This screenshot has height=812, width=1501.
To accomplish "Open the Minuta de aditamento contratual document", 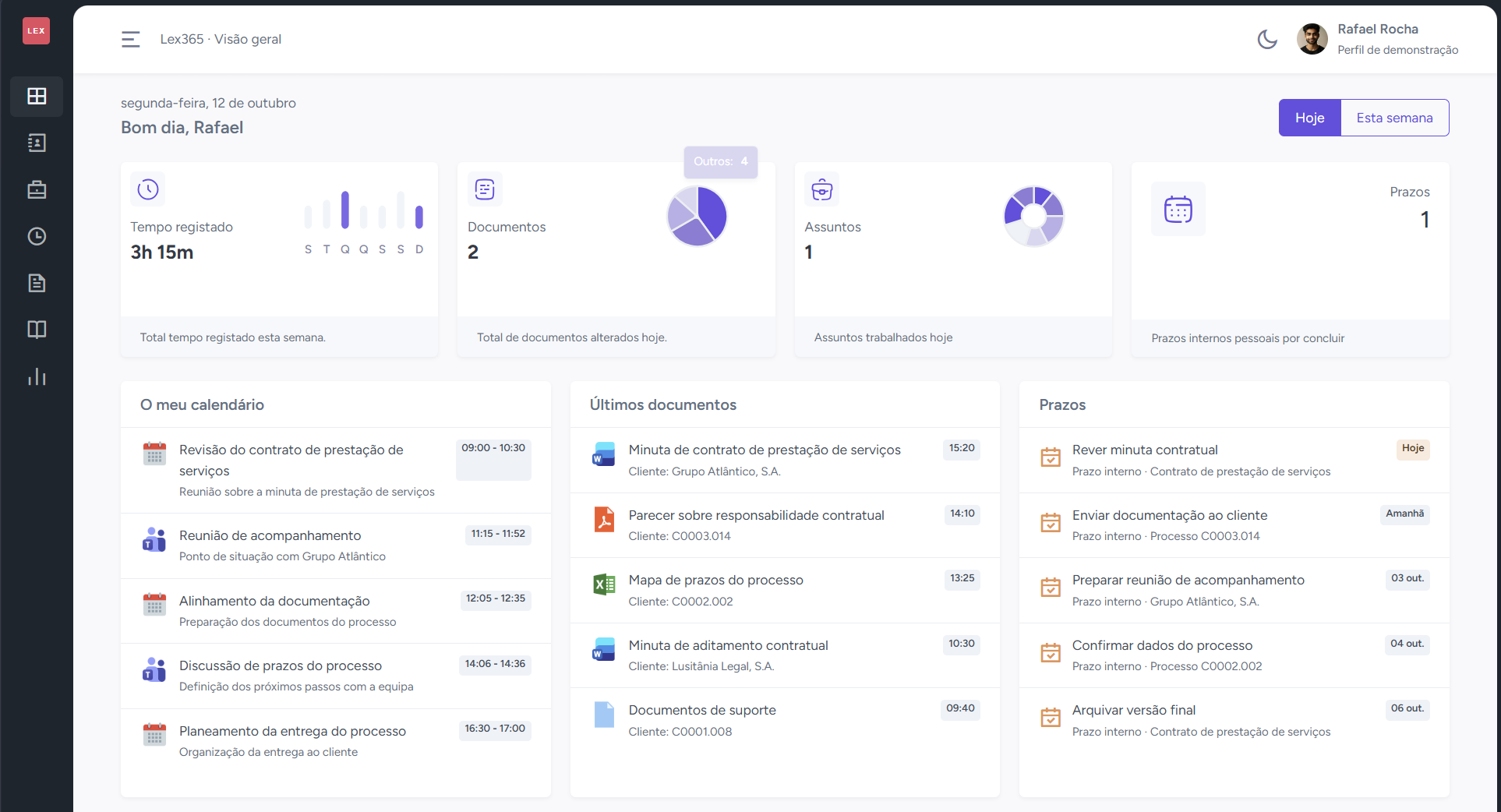I will tap(785, 655).
